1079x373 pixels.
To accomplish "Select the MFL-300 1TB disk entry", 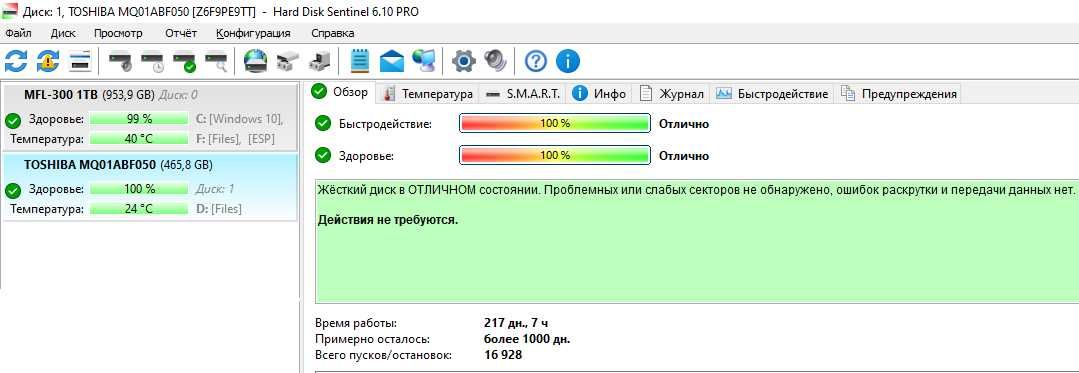I will 150,117.
